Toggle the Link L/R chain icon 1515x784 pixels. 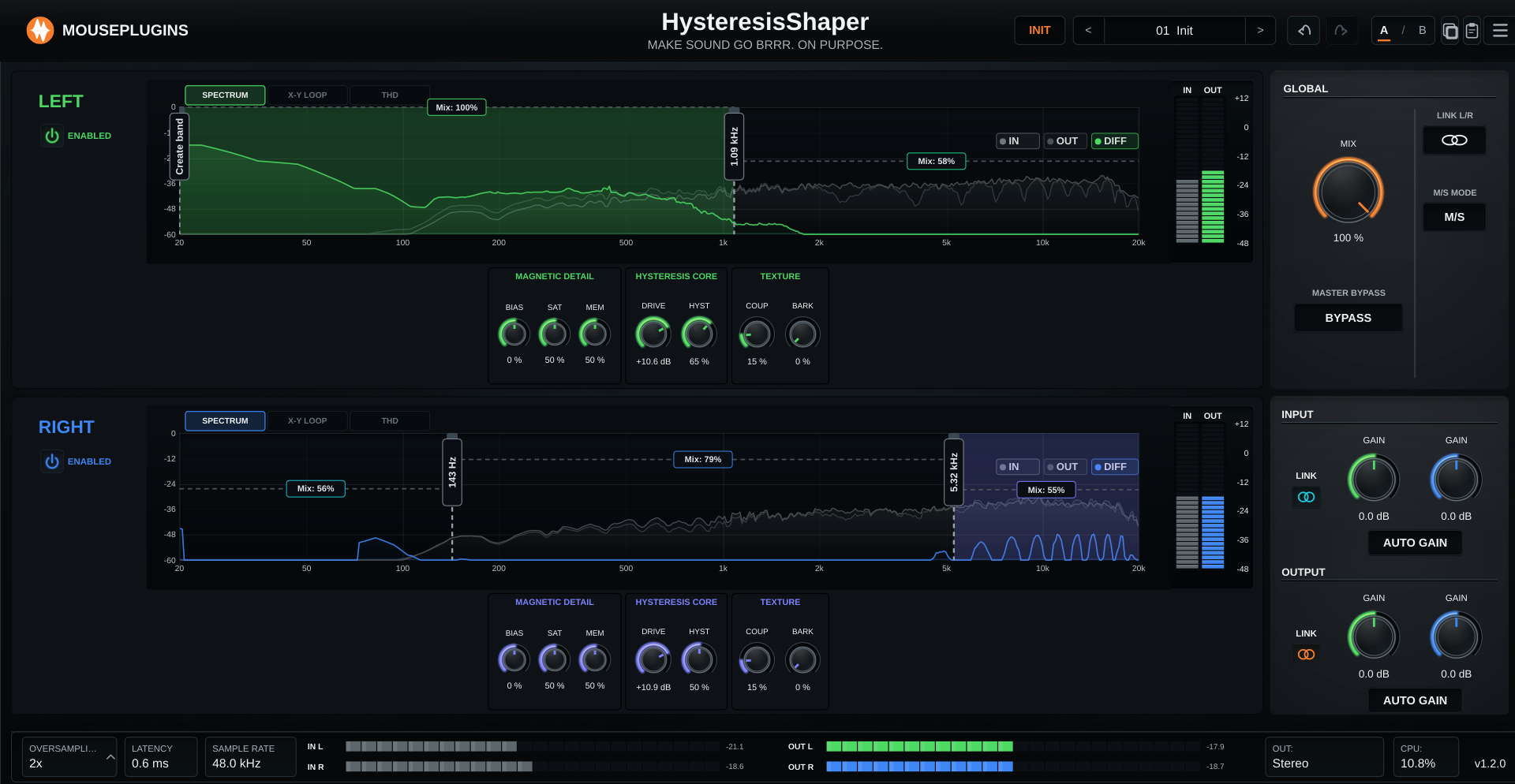pyautogui.click(x=1454, y=140)
